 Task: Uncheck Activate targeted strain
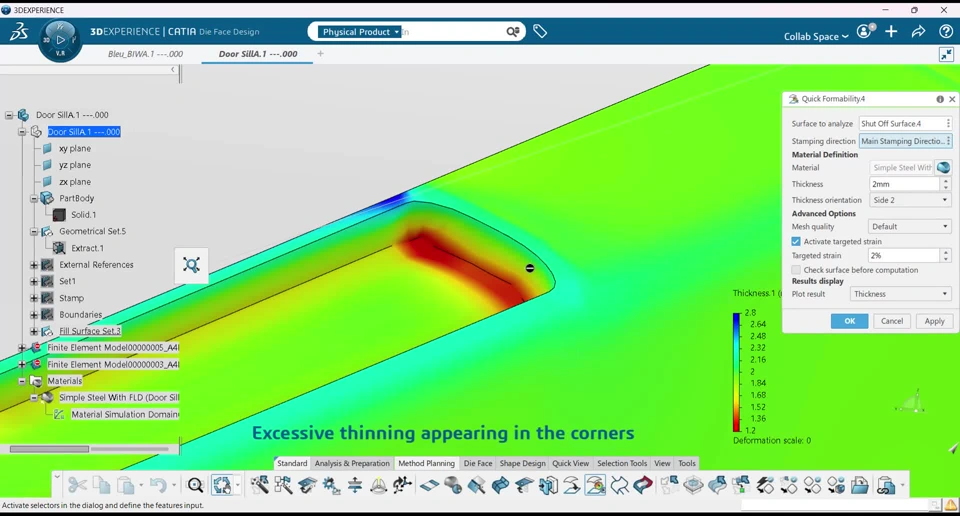pos(796,242)
